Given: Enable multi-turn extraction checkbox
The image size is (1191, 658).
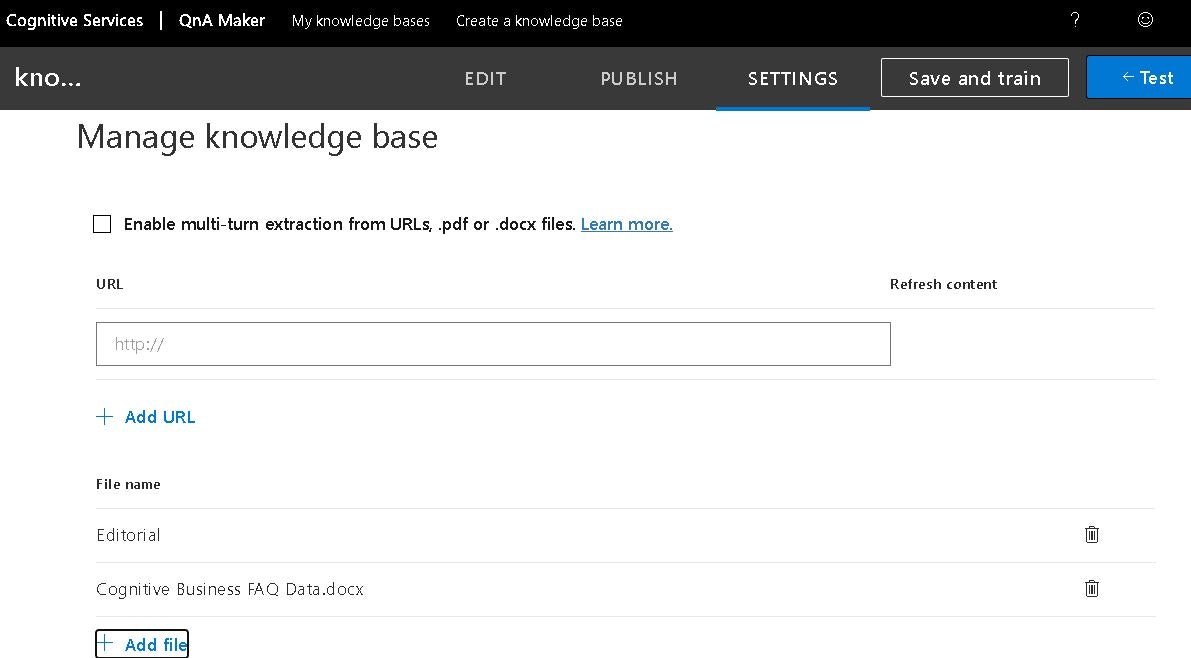Looking at the screenshot, I should pyautogui.click(x=102, y=224).
